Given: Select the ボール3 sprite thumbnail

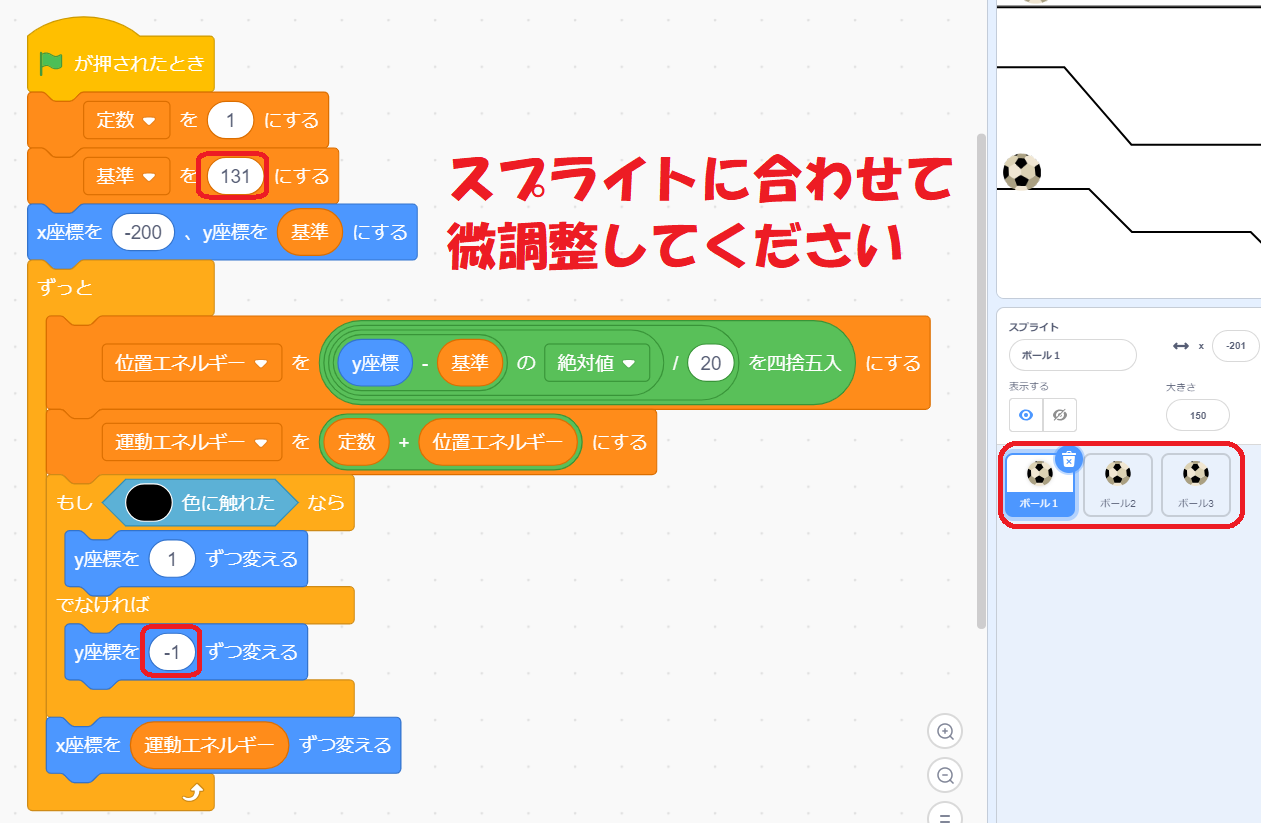Looking at the screenshot, I should pyautogui.click(x=1195, y=484).
